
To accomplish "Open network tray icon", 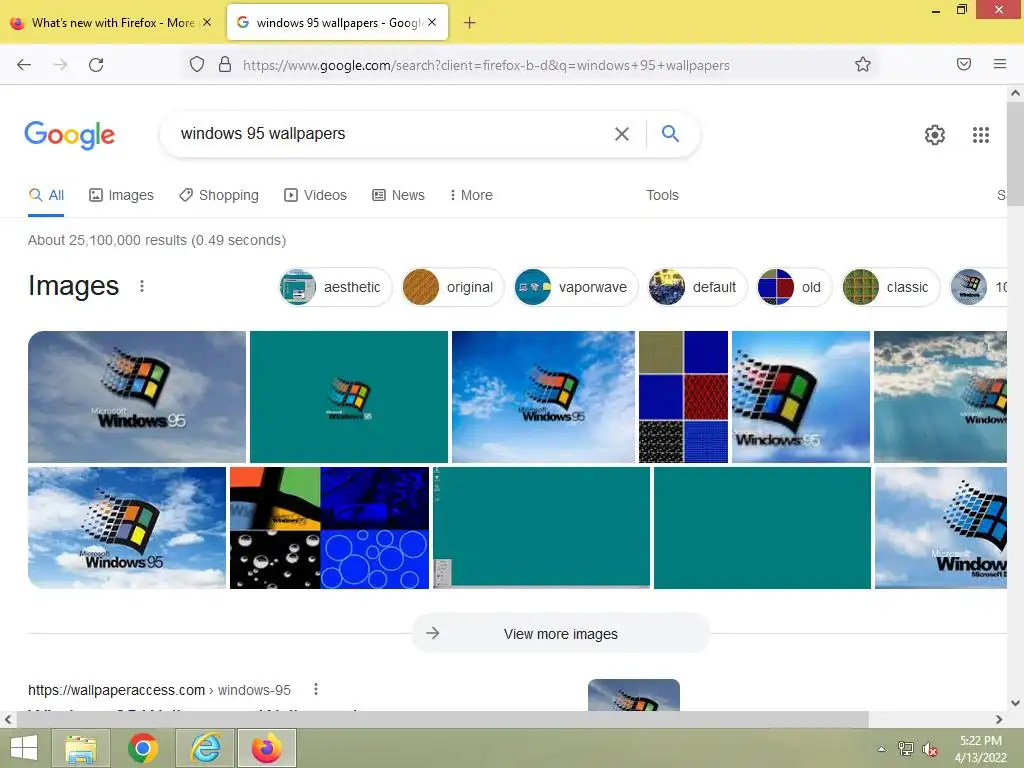I will click(x=906, y=749).
